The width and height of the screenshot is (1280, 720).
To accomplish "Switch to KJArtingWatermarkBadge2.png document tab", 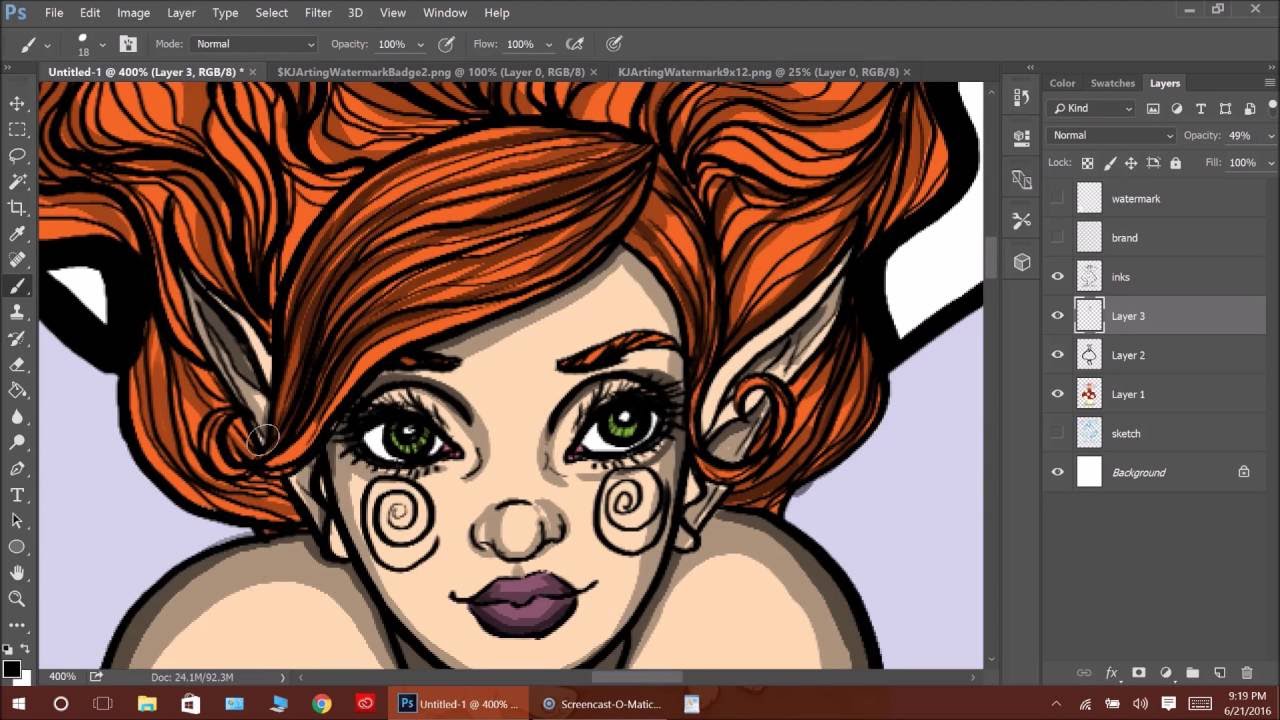I will [x=431, y=72].
